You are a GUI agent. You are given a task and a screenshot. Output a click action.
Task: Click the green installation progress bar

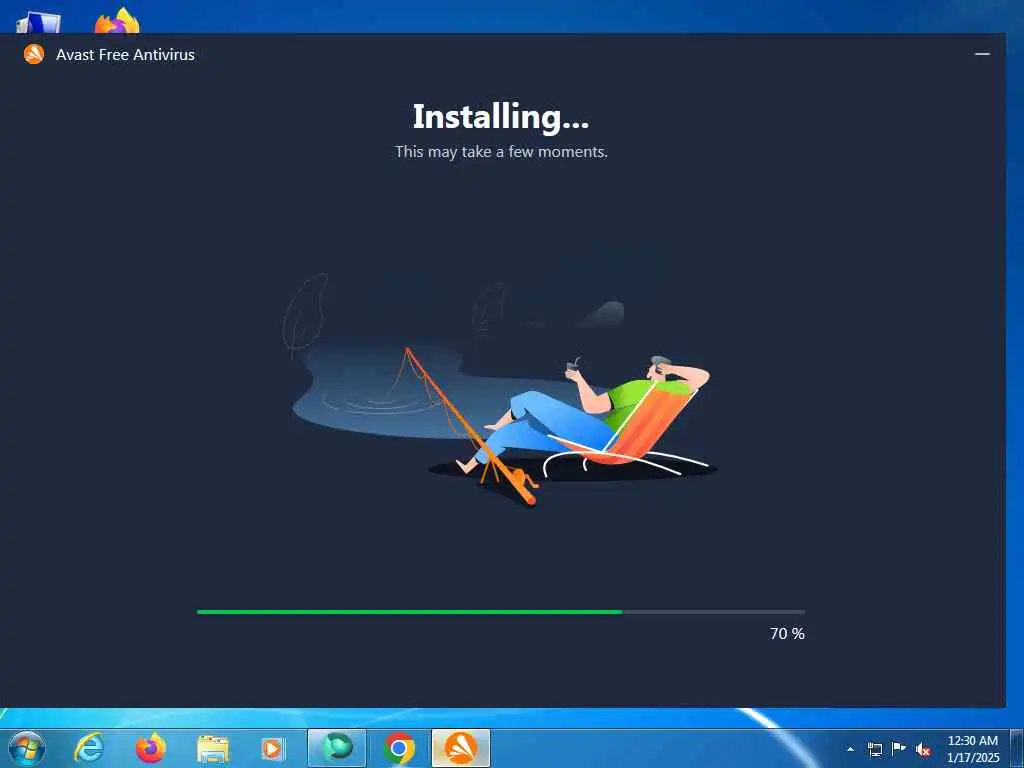501,612
